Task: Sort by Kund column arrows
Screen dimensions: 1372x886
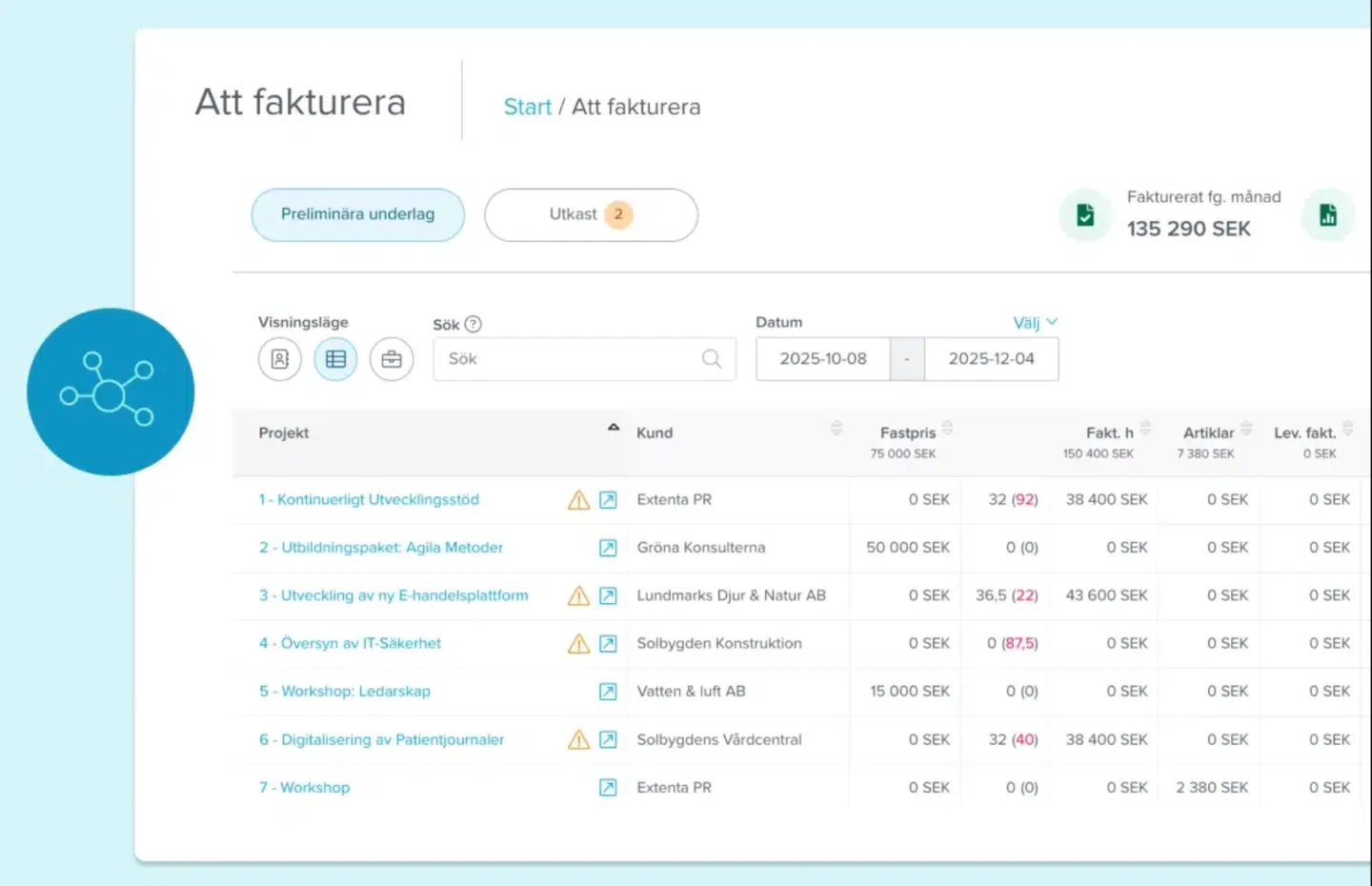Action: click(x=837, y=428)
